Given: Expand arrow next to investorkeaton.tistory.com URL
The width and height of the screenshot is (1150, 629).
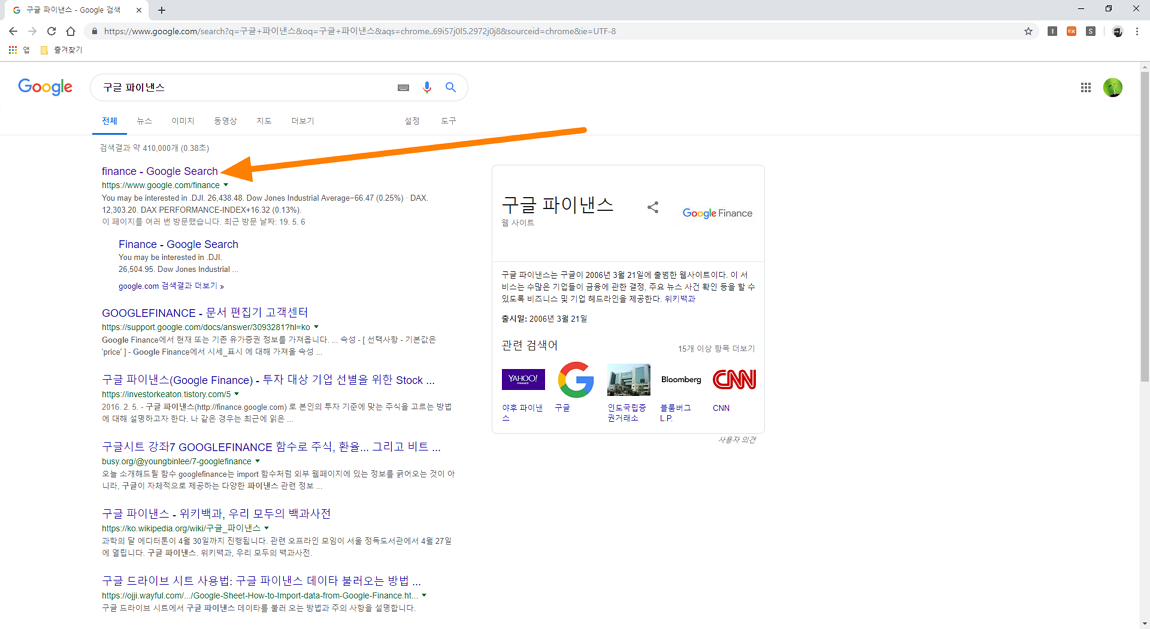Looking at the screenshot, I should [237, 394].
